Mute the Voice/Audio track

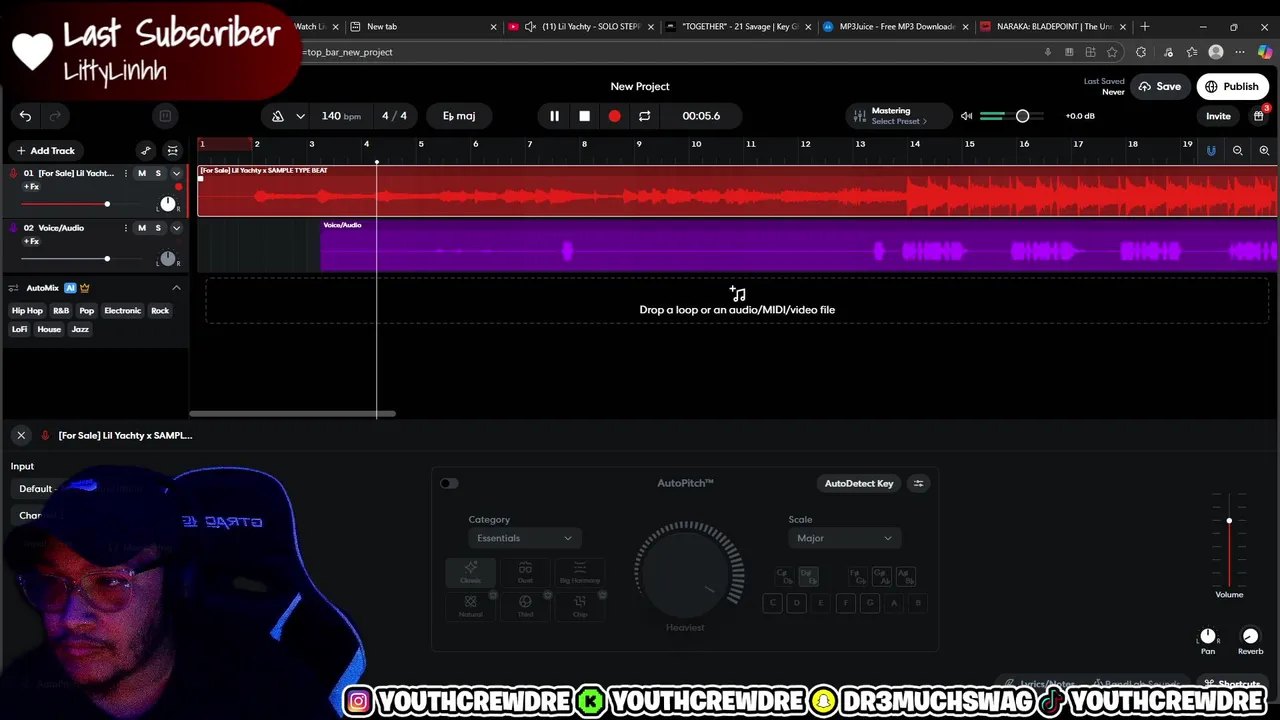tap(142, 228)
